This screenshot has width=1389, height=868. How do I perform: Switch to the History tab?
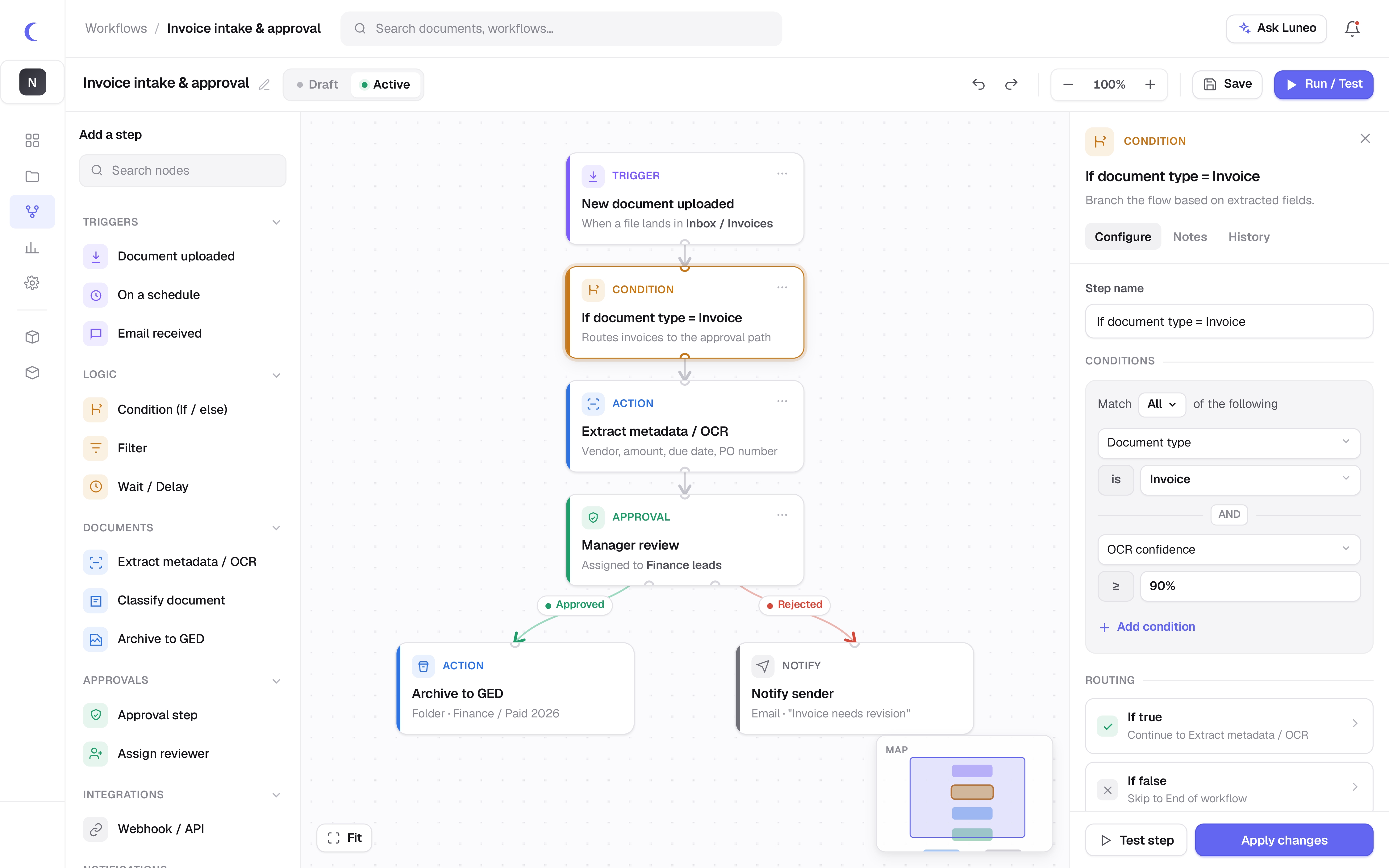[x=1249, y=237]
